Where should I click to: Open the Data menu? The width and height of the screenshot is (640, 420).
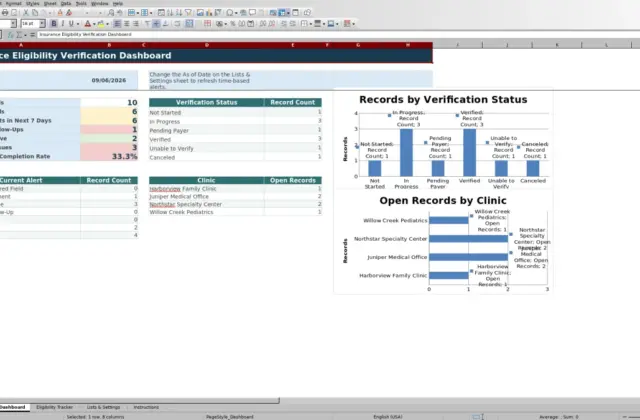tap(66, 4)
